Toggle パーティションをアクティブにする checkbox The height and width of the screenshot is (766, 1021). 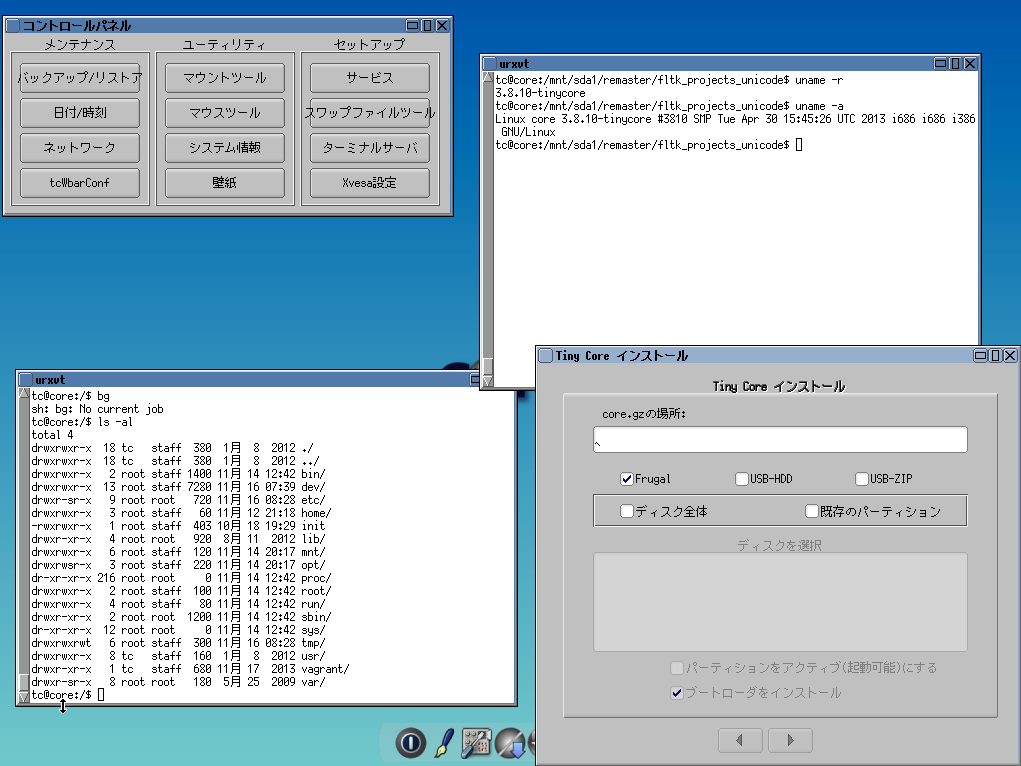point(677,668)
